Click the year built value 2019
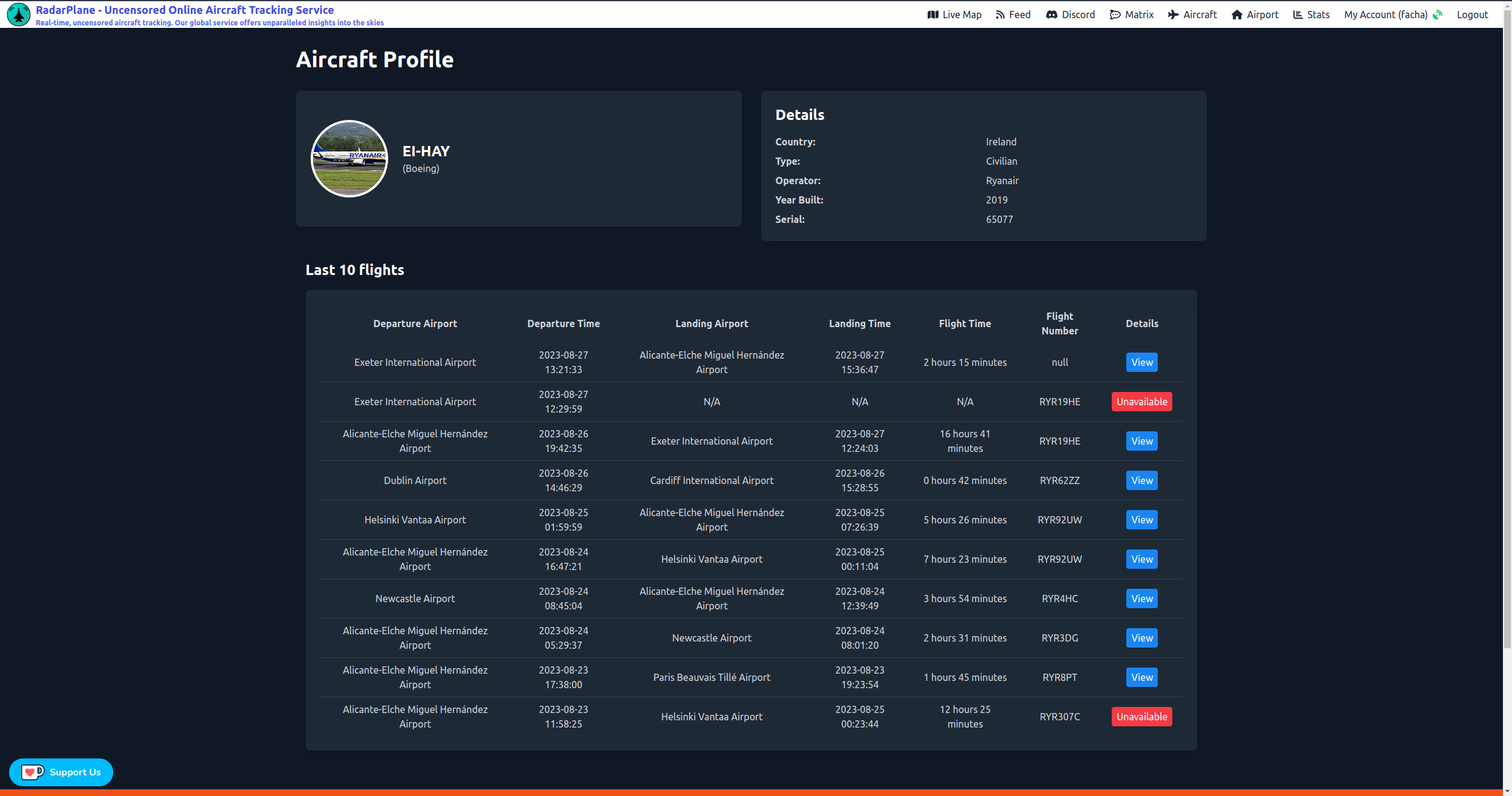Viewport: 1512px width, 796px height. pos(997,200)
